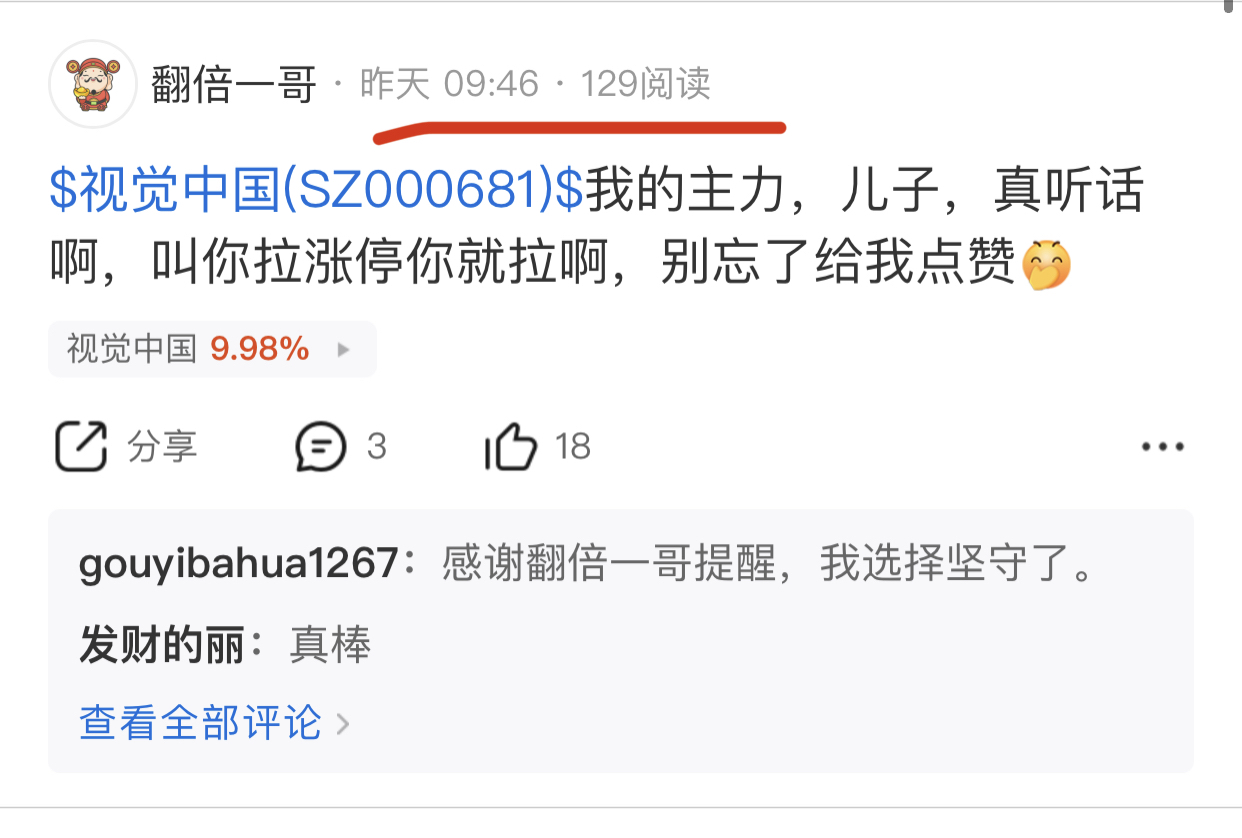This screenshot has width=1242, height=838.
Task: Click the laughing emoji in the post
Action: click(1047, 266)
